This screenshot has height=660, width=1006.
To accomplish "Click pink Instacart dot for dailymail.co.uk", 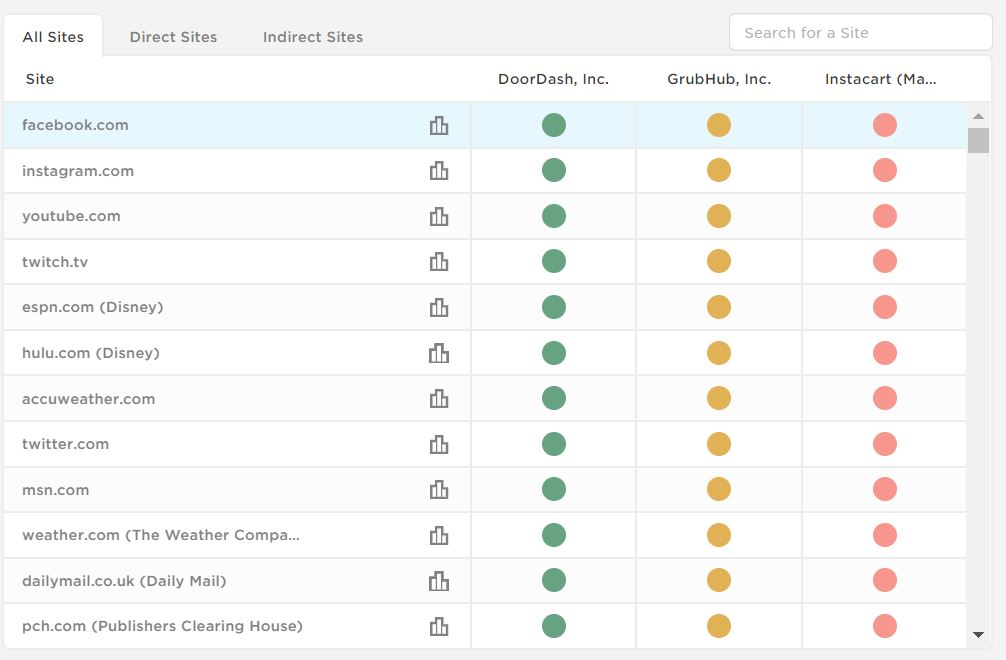I will (885, 580).
